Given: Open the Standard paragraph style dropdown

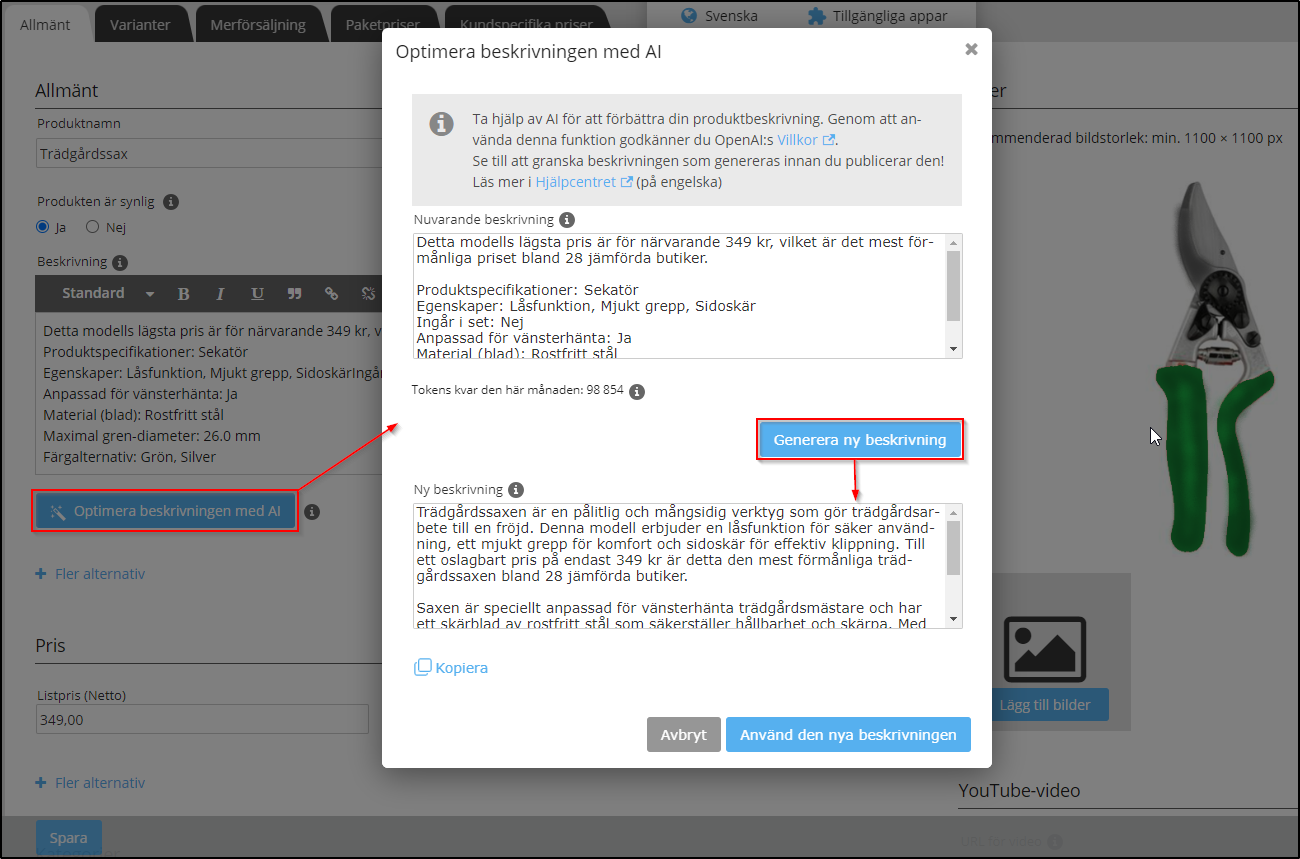Looking at the screenshot, I should click(105, 293).
